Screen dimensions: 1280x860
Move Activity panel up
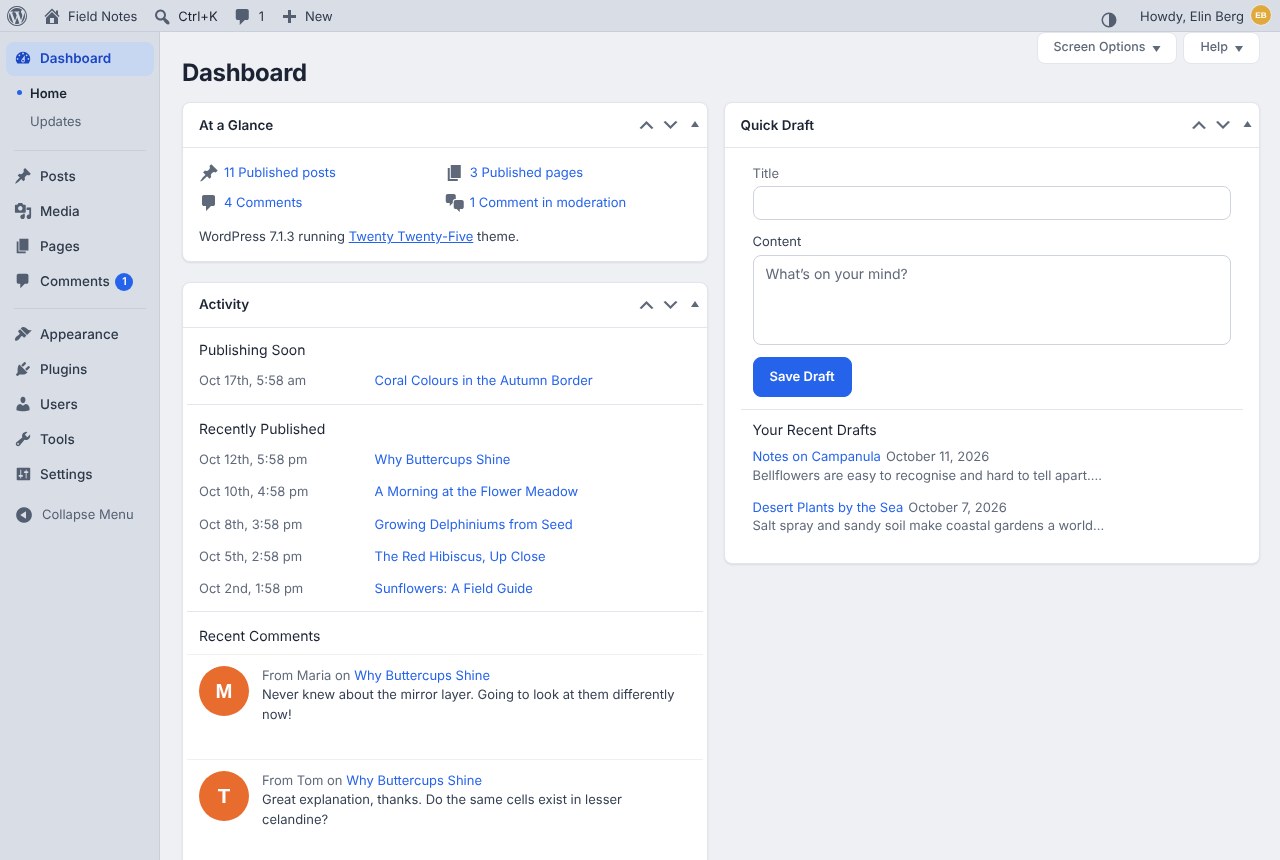(647, 304)
